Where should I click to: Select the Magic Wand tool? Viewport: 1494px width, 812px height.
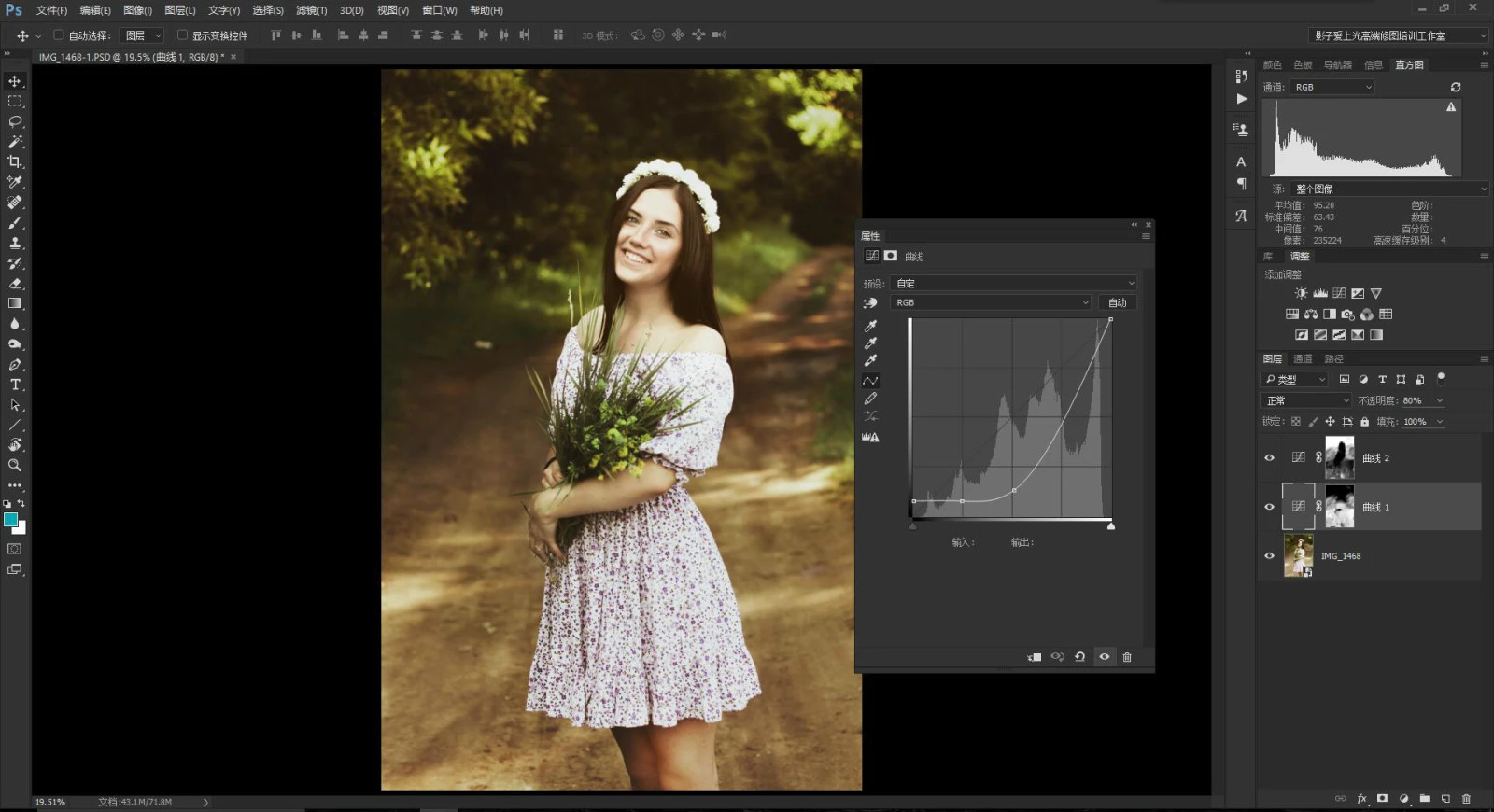(15, 142)
